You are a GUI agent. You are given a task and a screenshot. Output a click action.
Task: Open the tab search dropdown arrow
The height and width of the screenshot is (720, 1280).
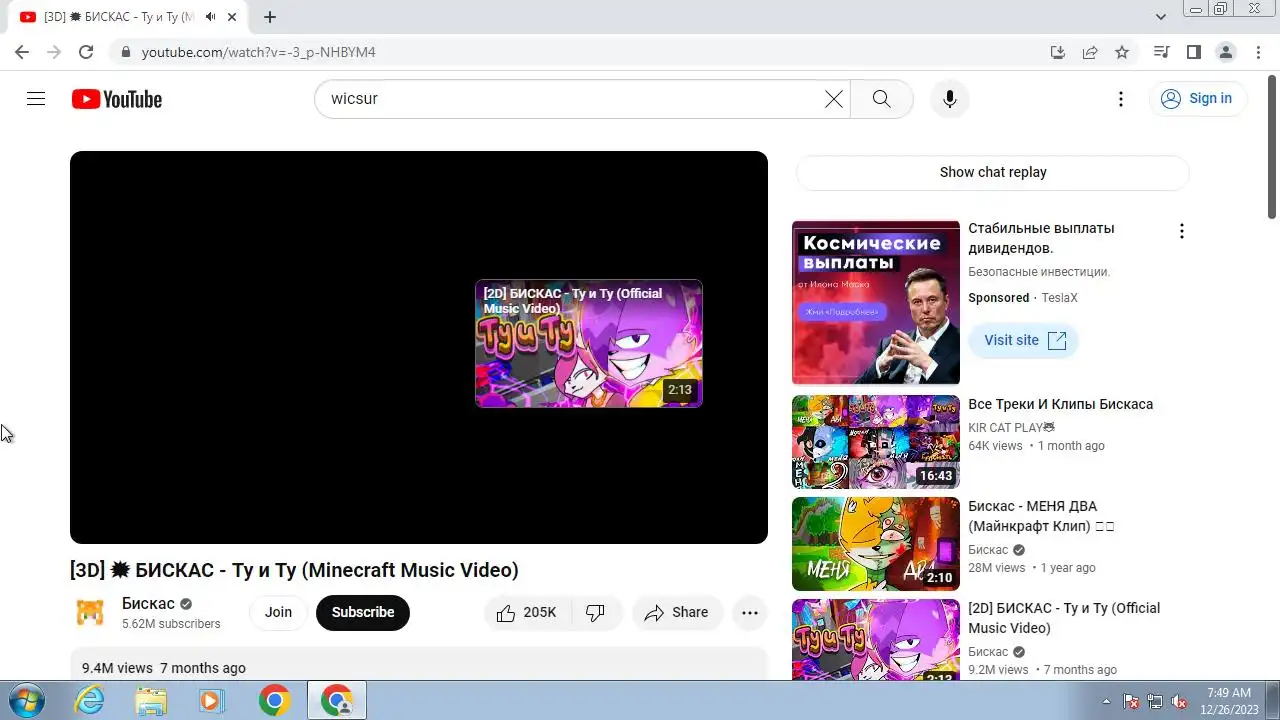click(x=1161, y=17)
